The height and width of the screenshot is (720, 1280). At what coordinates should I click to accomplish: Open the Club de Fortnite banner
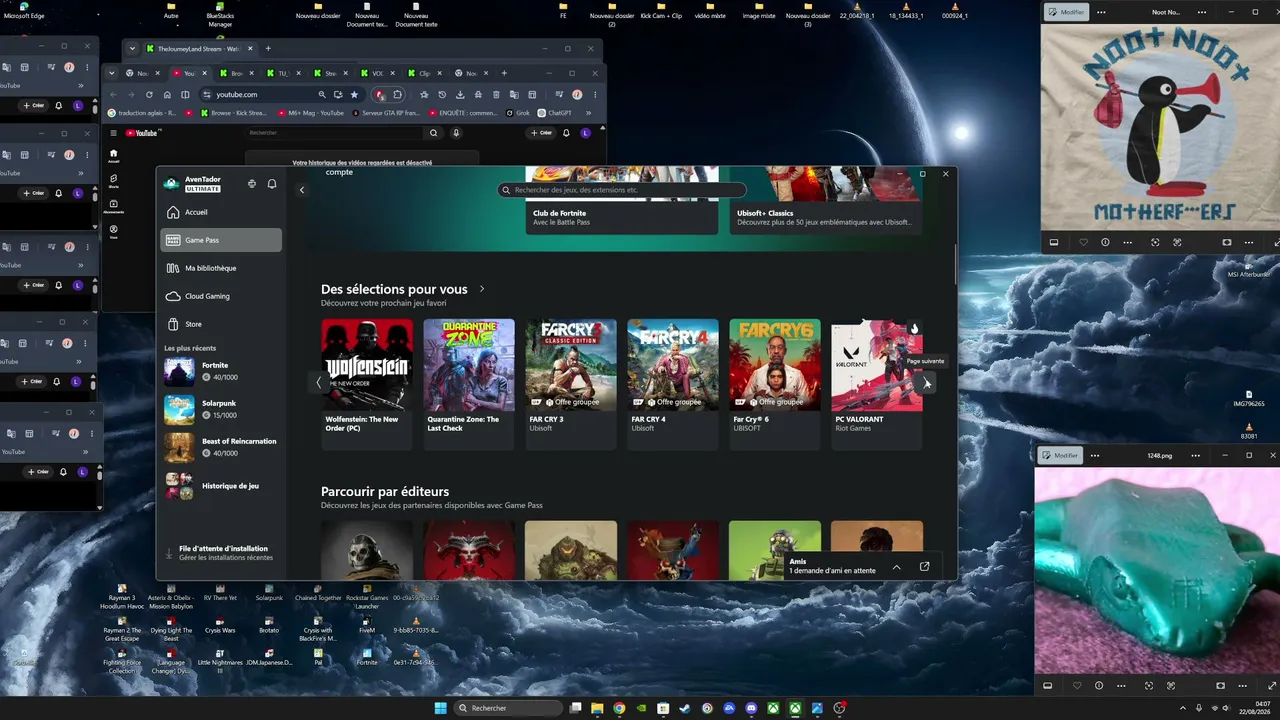click(622, 201)
